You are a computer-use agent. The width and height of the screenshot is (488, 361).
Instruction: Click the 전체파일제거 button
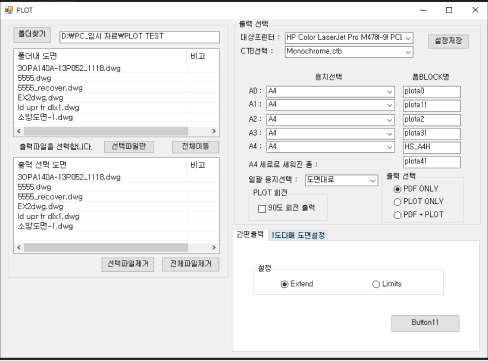190,264
